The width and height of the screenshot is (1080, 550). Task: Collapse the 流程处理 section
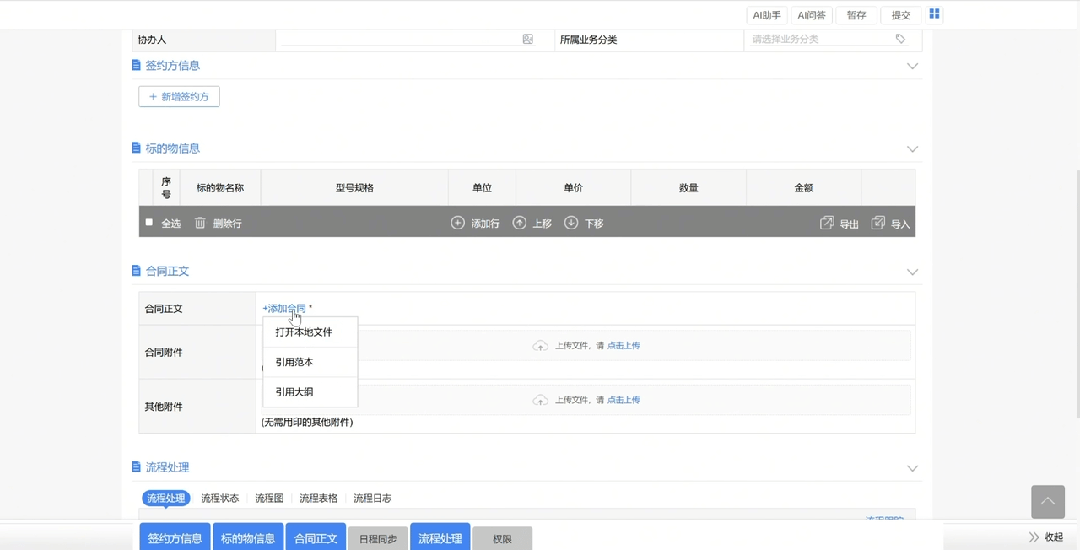tap(913, 469)
